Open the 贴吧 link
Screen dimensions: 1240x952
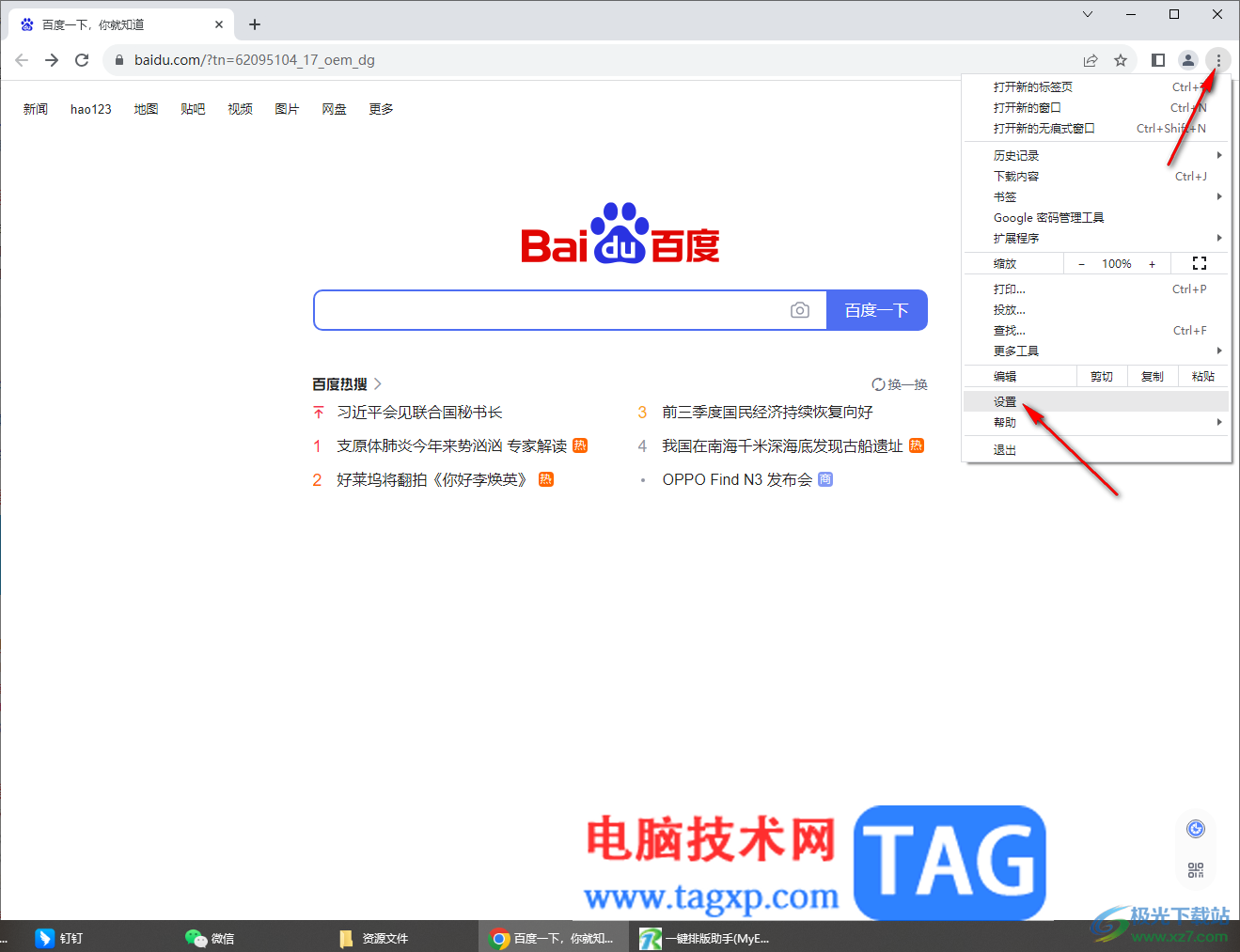coord(193,109)
